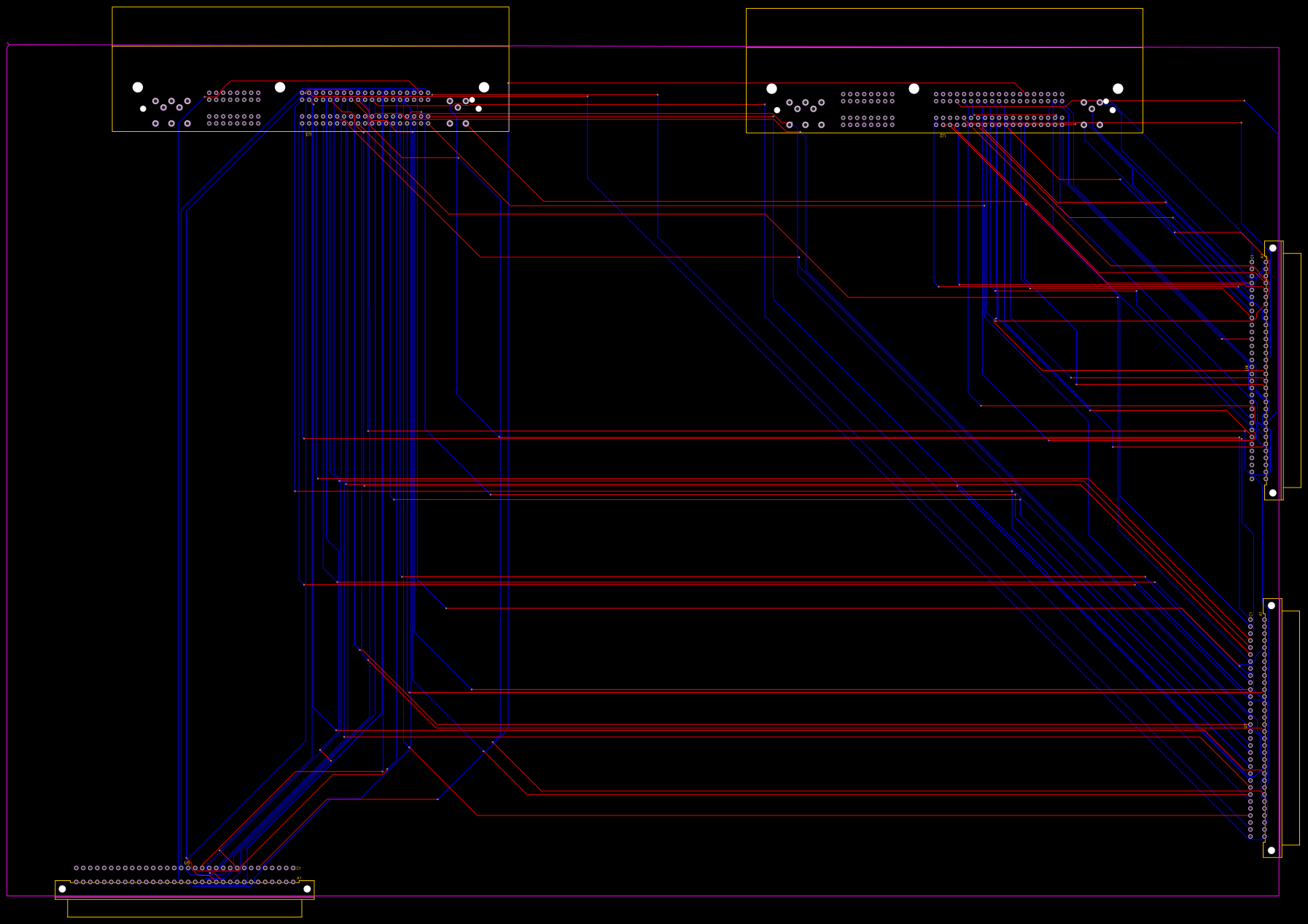Click the center mounting hole of connector U3
The width and height of the screenshot is (1308, 924).
click(x=280, y=87)
